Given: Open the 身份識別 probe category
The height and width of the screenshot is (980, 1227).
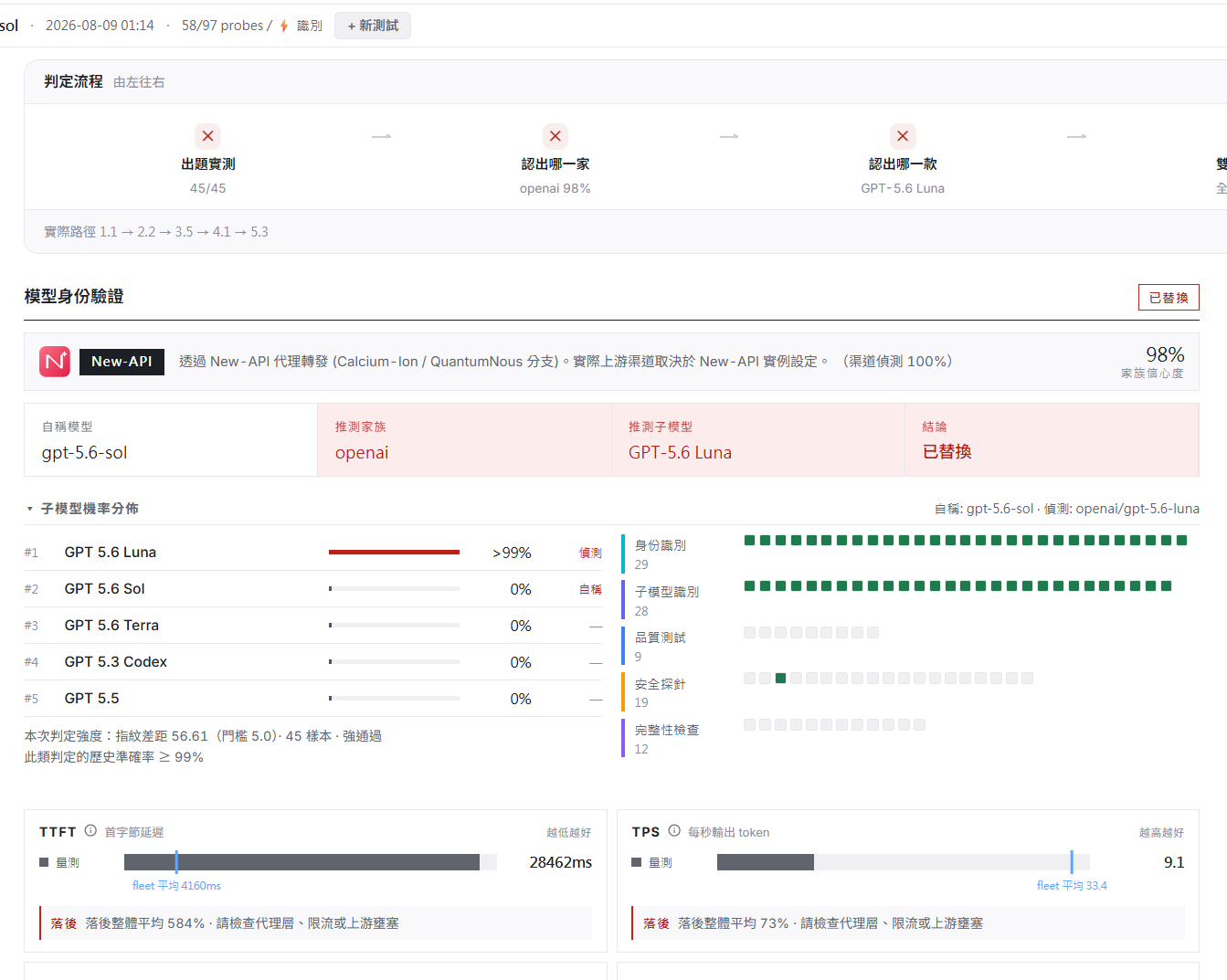Looking at the screenshot, I should click(x=661, y=545).
